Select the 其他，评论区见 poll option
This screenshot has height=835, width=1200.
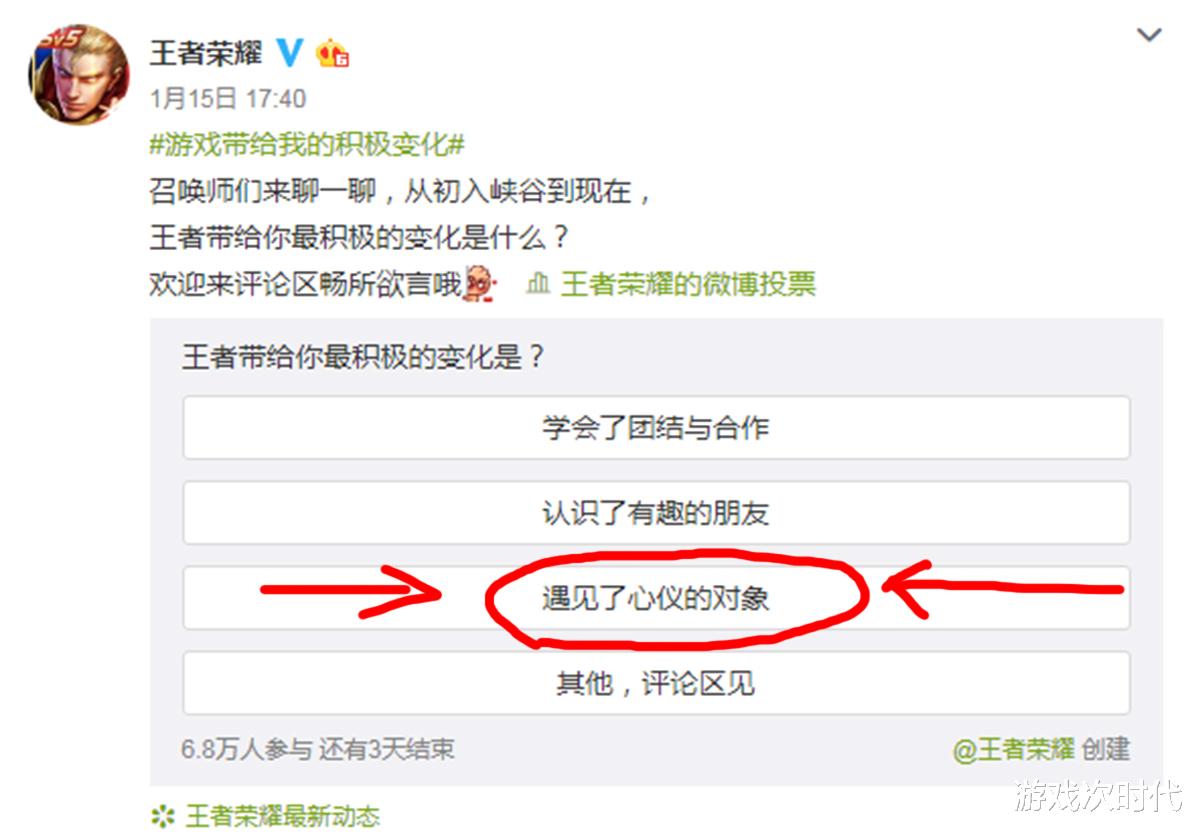pos(656,683)
